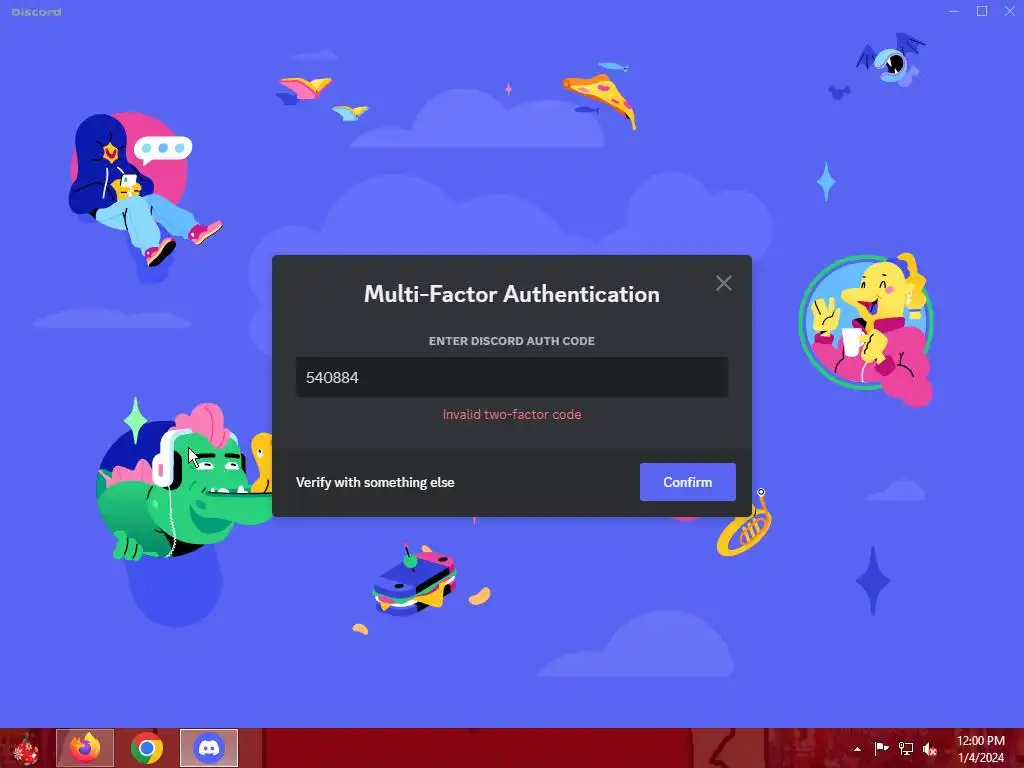Click the 'Invalid two-factor code' error message
This screenshot has height=768, width=1024.
(512, 414)
